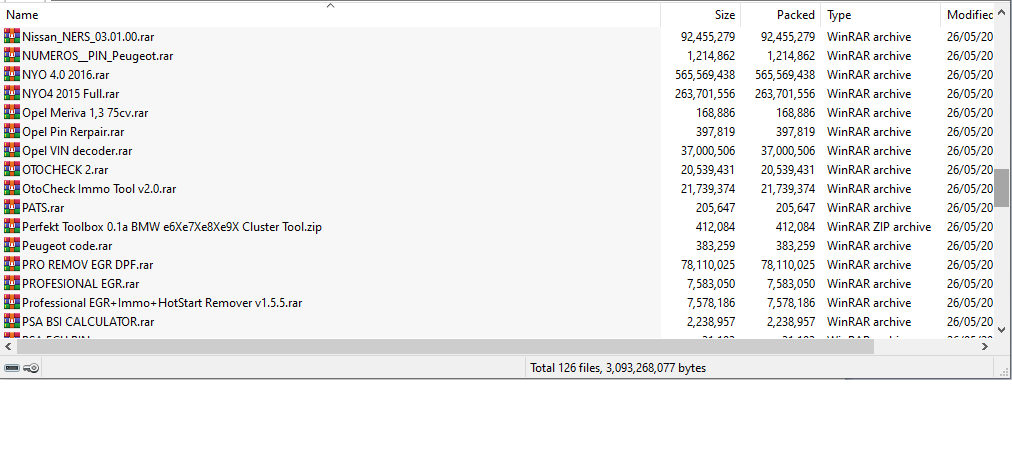The image size is (1012, 460).
Task: Click the Peugeot code.rar archive icon
Action: [12, 246]
